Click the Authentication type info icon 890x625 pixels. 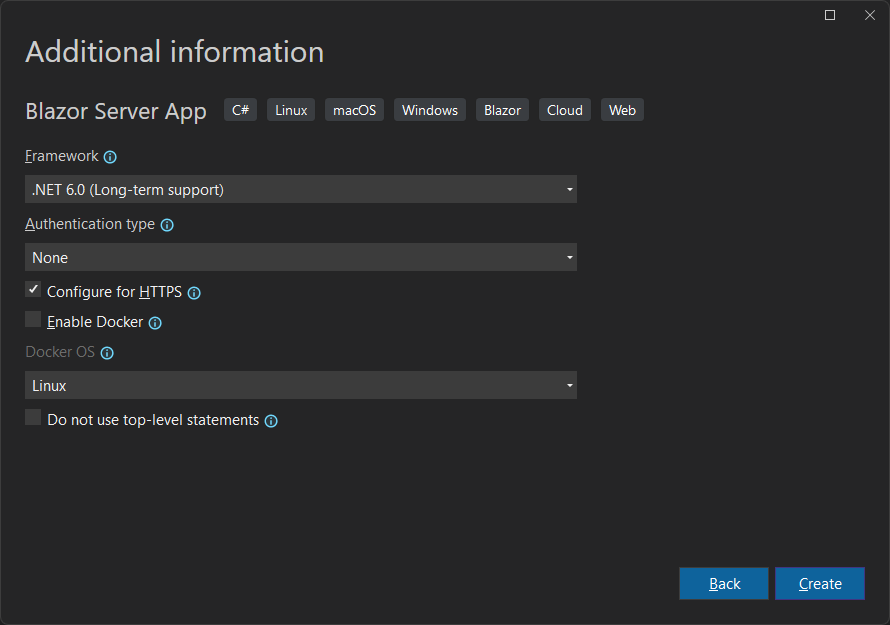point(167,225)
